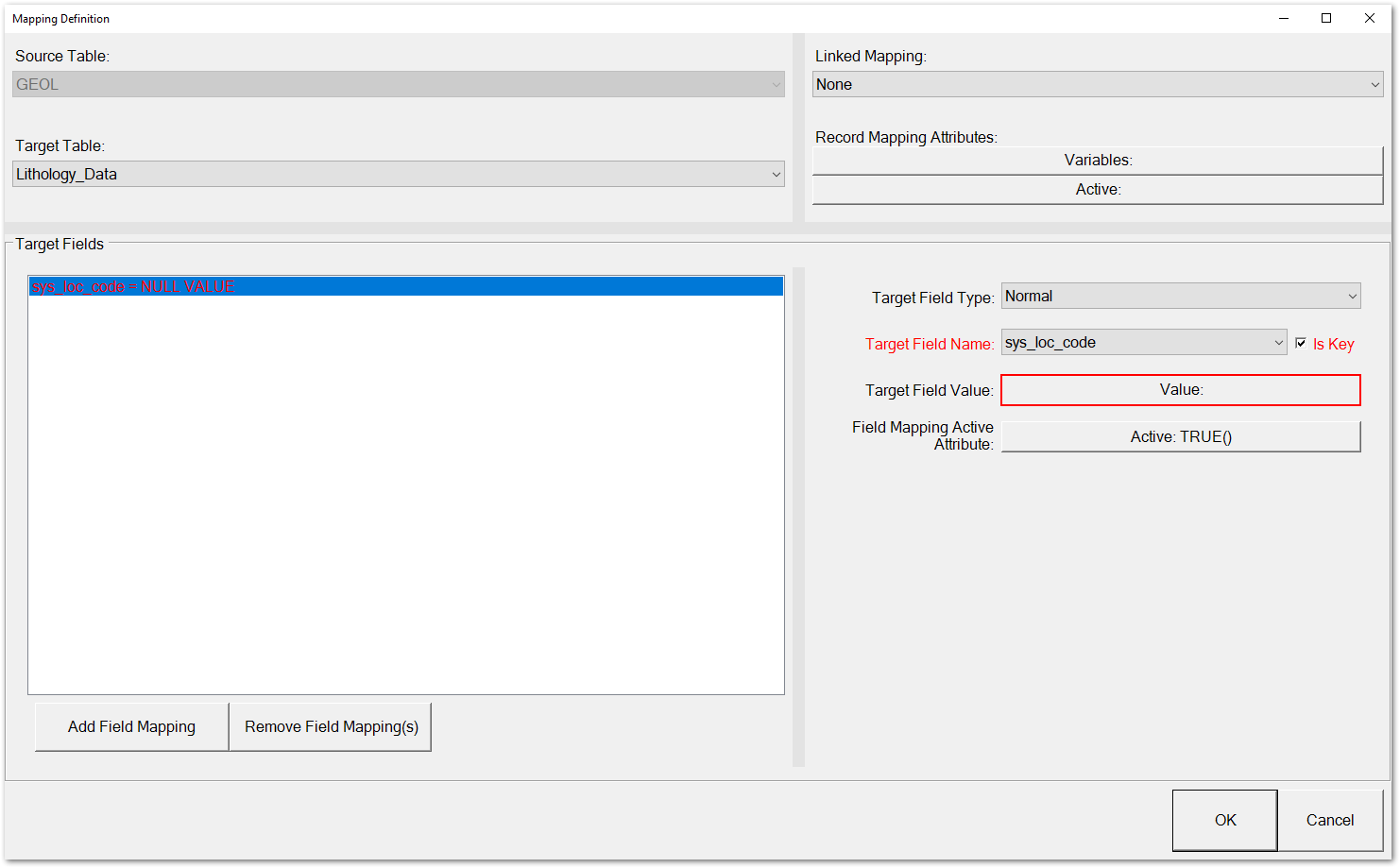This screenshot has width=1400, height=868.
Task: Click Add Field Mapping
Action: [x=131, y=726]
